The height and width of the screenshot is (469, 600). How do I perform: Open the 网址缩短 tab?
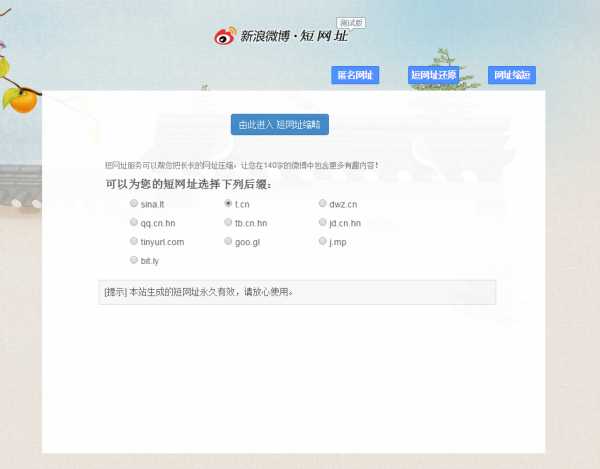click(x=512, y=75)
